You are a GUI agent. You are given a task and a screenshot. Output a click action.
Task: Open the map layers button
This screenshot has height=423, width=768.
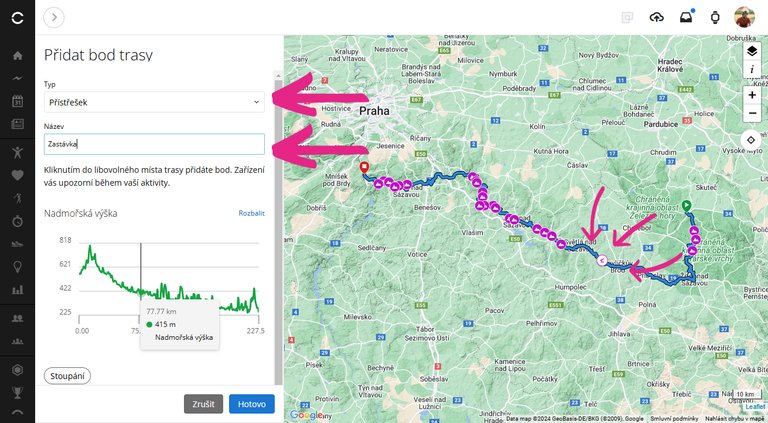point(752,50)
